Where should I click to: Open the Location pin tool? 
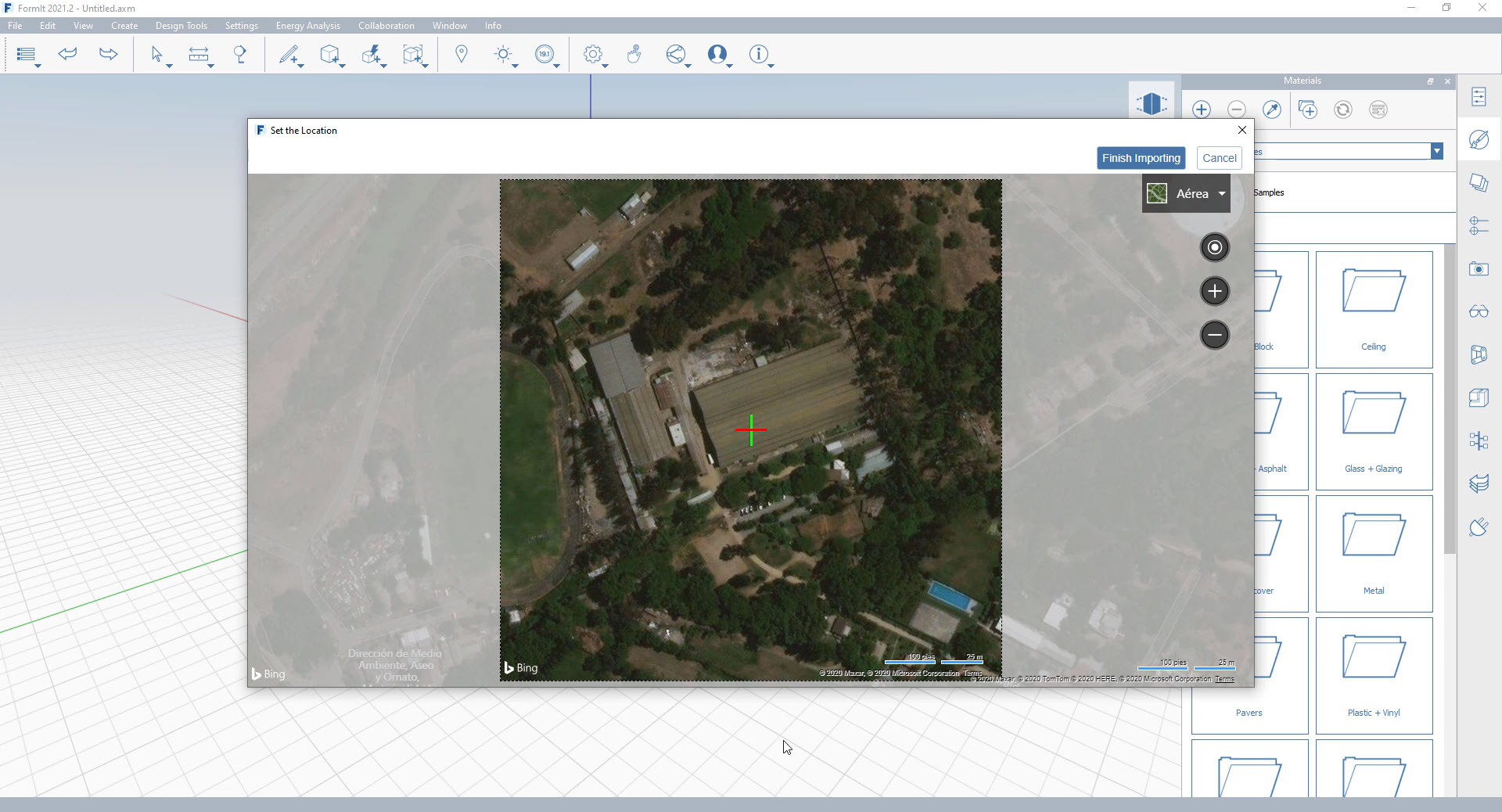[462, 54]
